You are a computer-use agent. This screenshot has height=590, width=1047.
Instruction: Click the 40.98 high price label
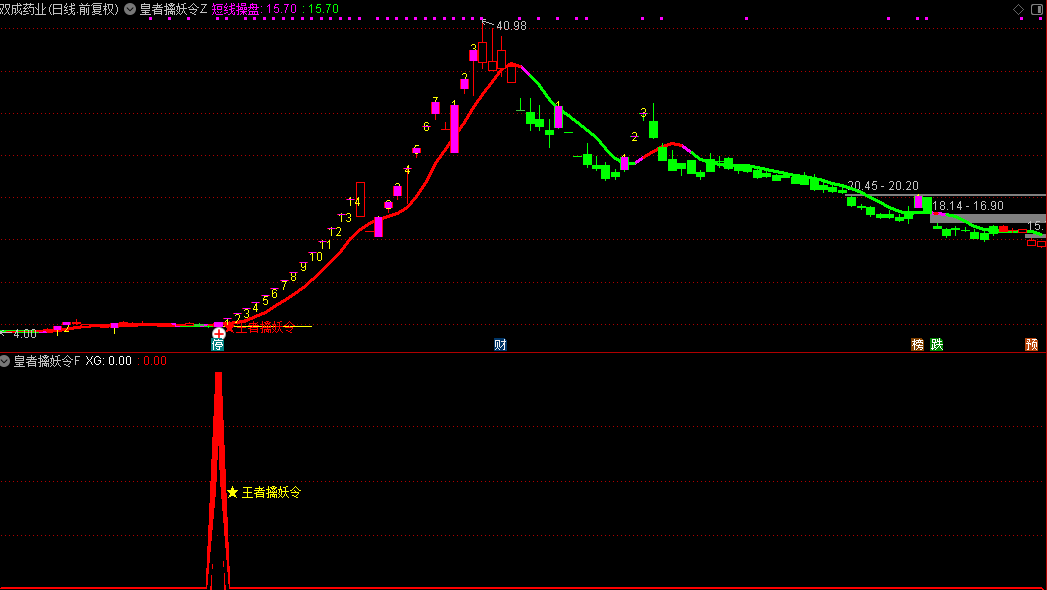[511, 26]
